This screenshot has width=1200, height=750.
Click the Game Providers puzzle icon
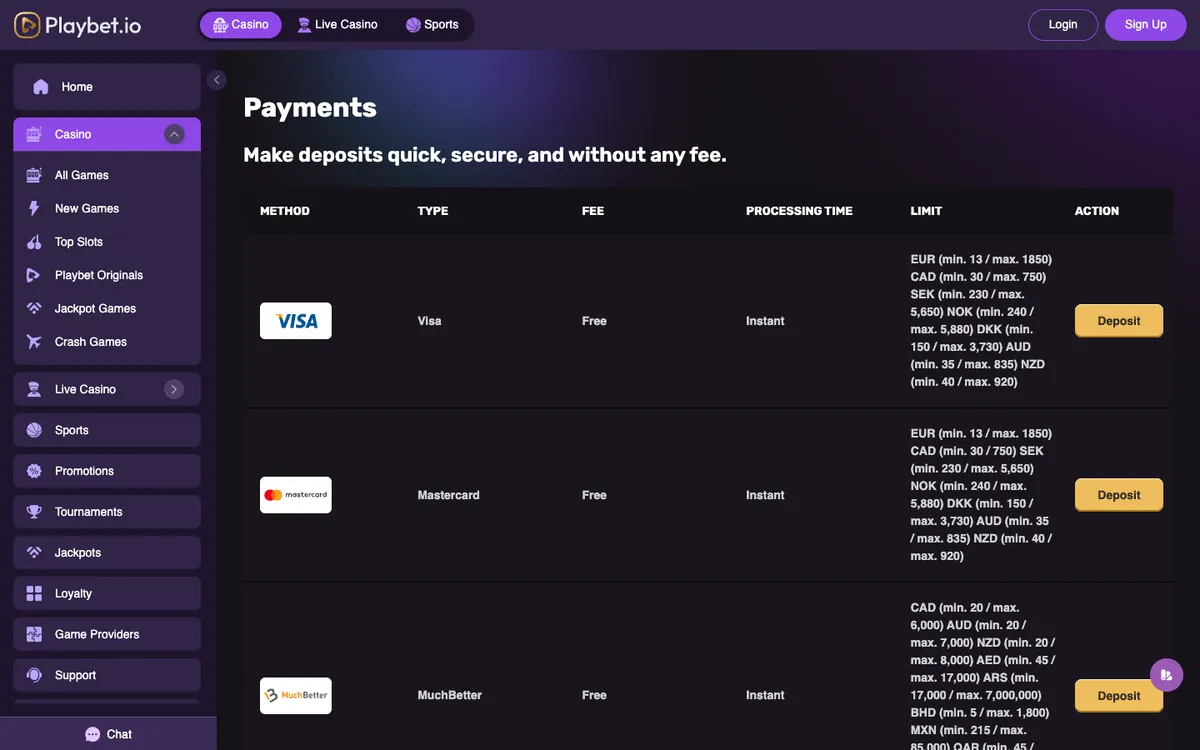tap(34, 634)
